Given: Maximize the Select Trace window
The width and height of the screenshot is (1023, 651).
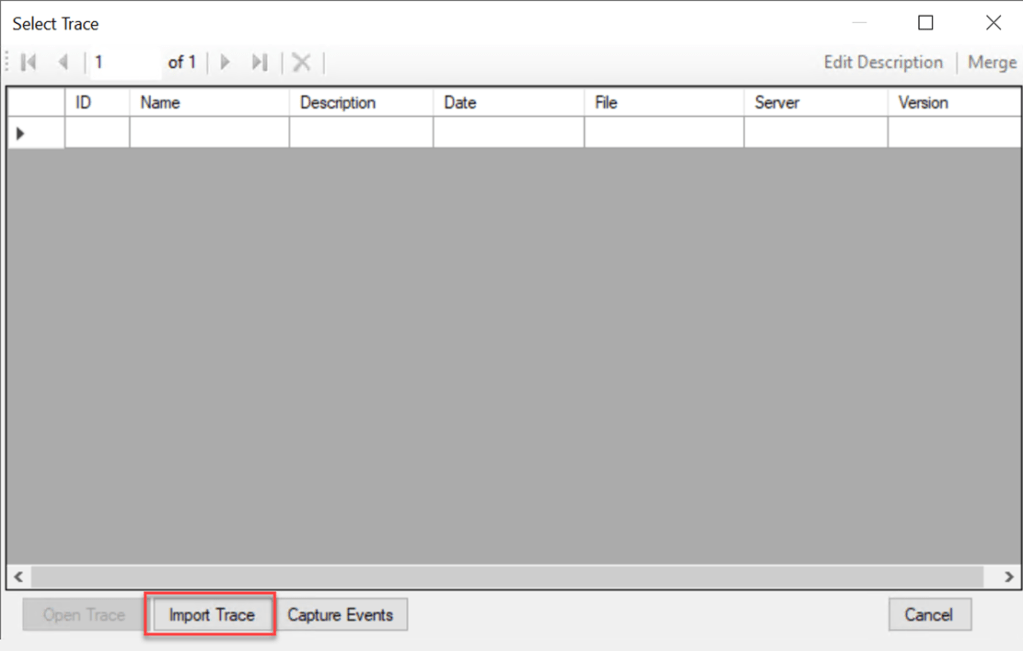Looking at the screenshot, I should tap(925, 23).
